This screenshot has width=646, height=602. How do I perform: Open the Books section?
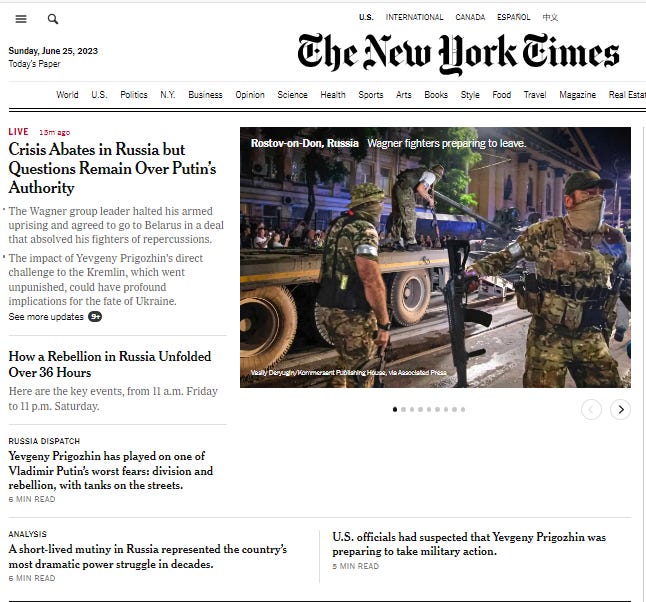[436, 95]
